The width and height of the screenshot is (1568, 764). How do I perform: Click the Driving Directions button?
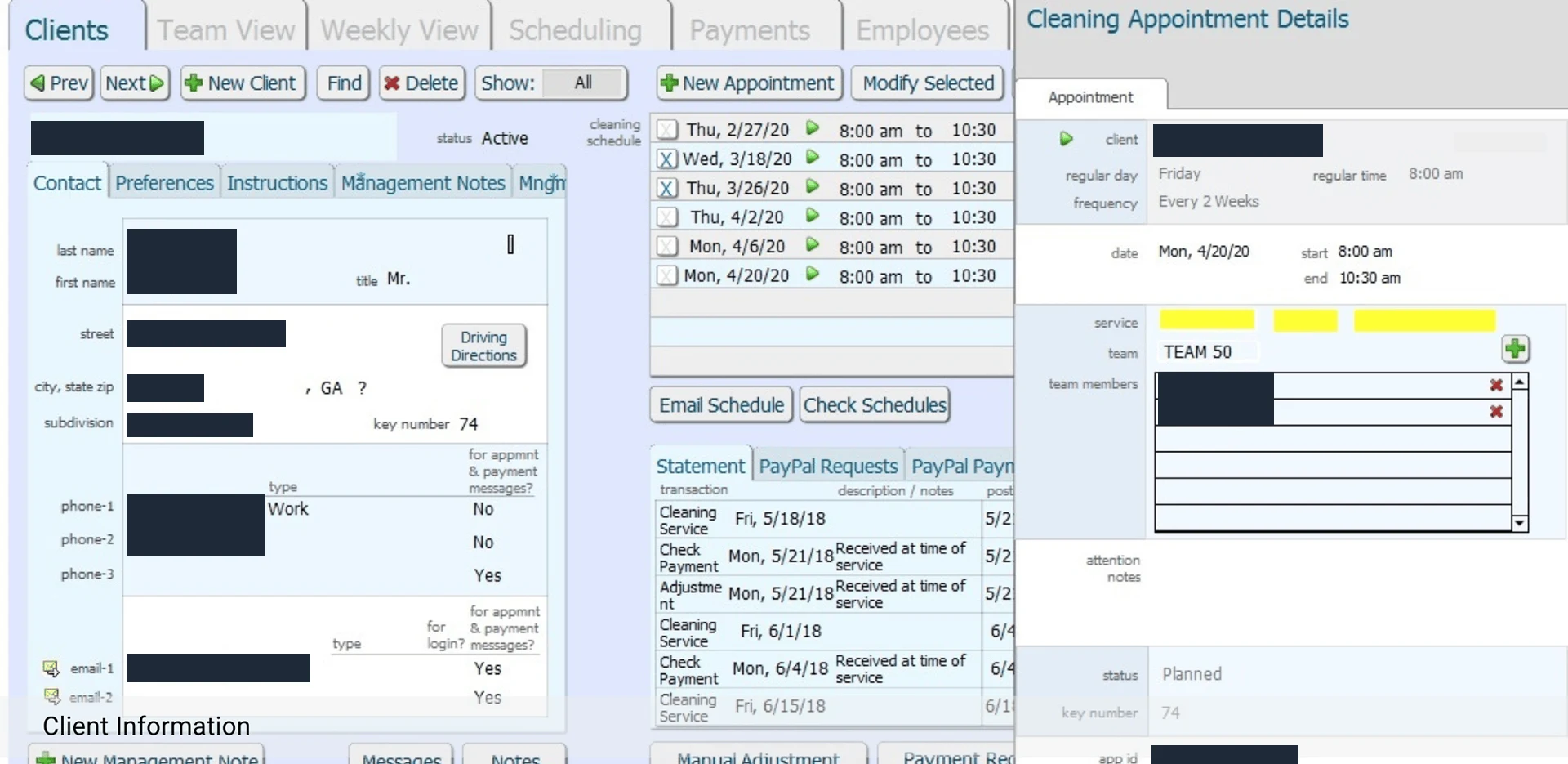(x=483, y=346)
